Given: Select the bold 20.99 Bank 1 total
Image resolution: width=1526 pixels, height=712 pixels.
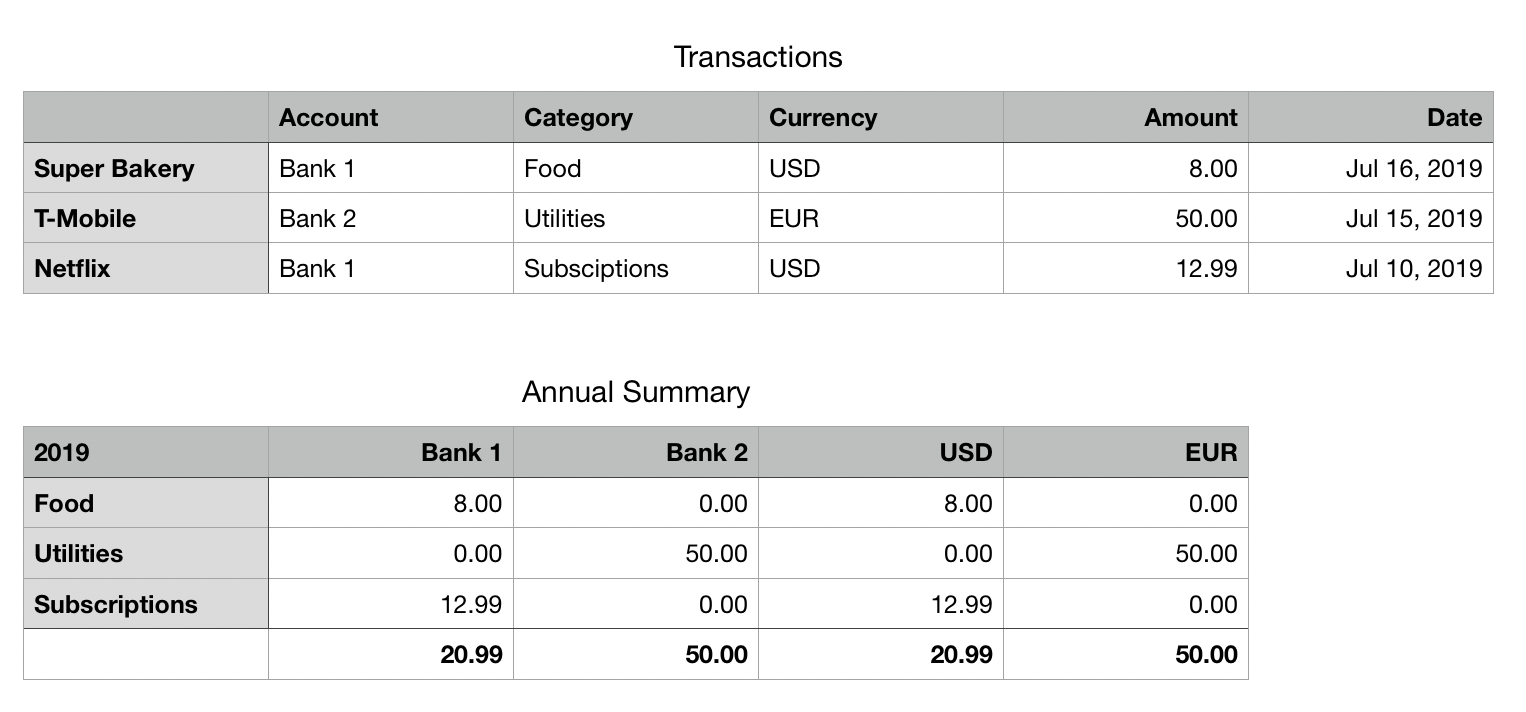Looking at the screenshot, I should 391,654.
